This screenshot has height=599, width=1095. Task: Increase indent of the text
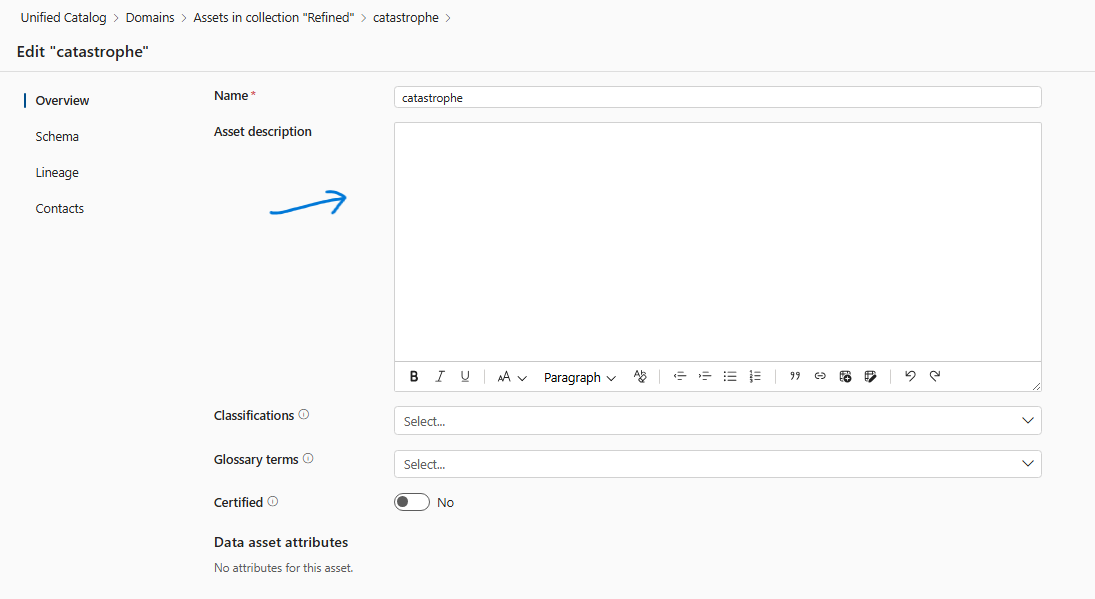pyautogui.click(x=705, y=376)
